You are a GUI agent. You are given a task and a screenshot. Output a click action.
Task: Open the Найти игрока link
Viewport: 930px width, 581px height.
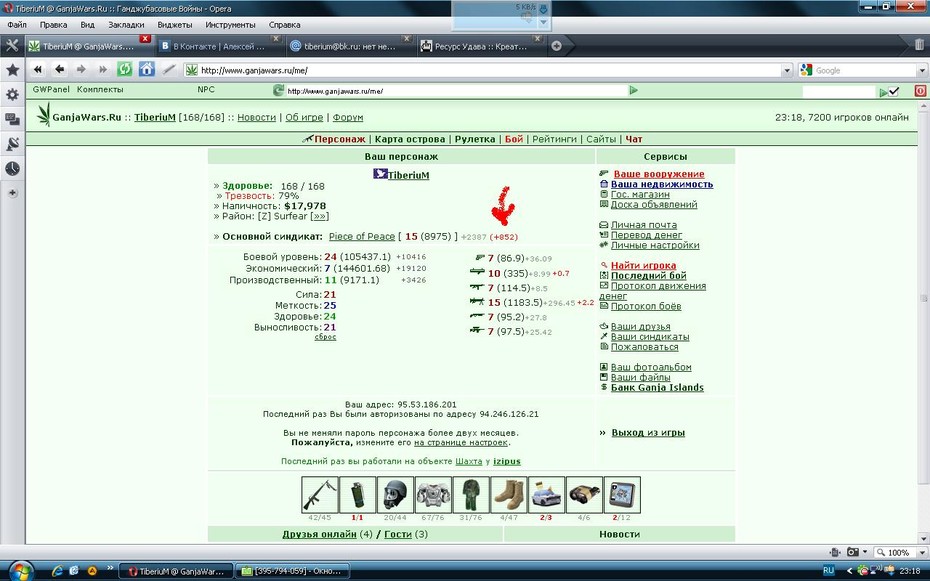pyautogui.click(x=643, y=266)
